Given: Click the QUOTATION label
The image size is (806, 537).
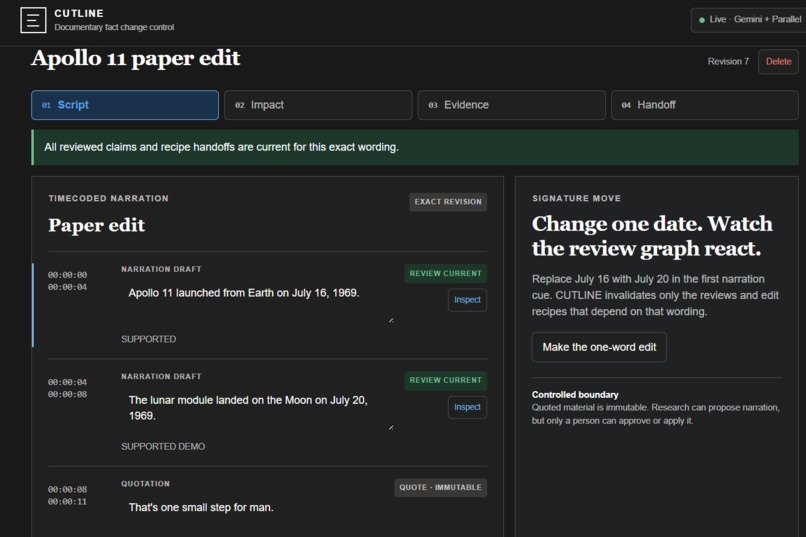Looking at the screenshot, I should pyautogui.click(x=145, y=484).
